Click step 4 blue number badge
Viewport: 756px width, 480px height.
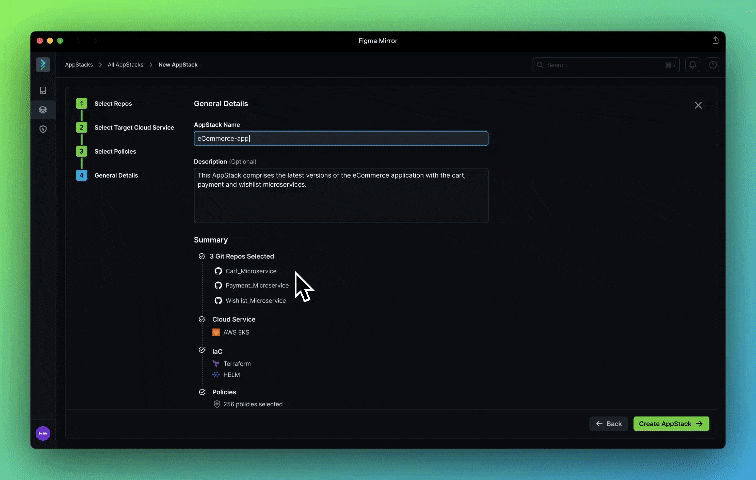81,175
